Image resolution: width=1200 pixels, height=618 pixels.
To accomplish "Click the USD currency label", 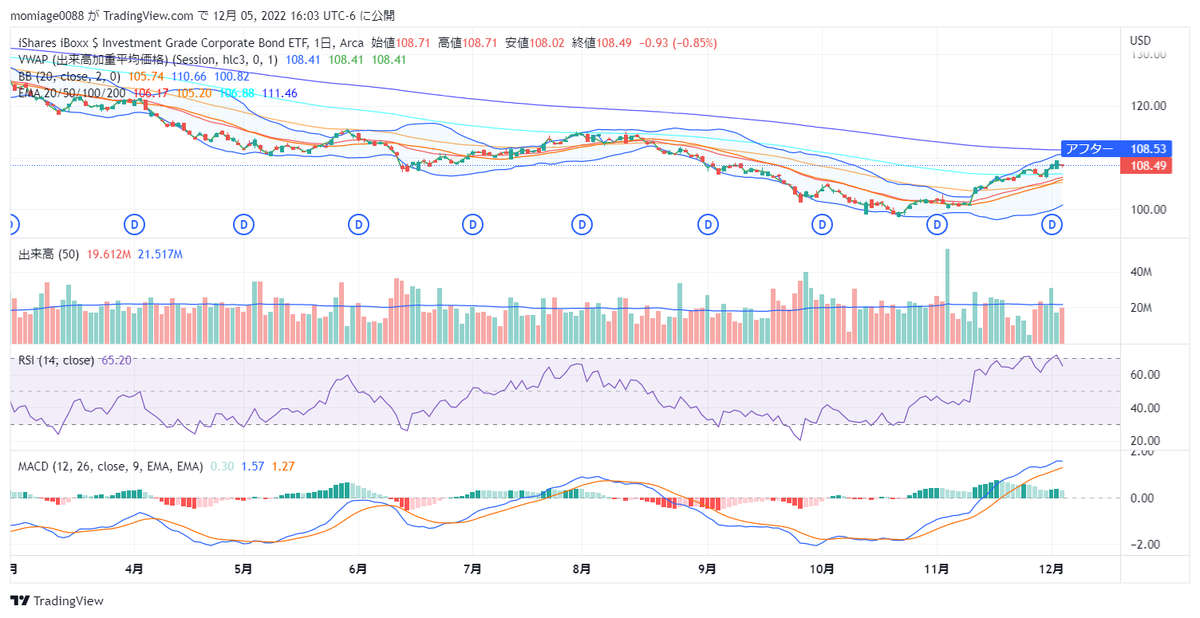I will 1141,41.
